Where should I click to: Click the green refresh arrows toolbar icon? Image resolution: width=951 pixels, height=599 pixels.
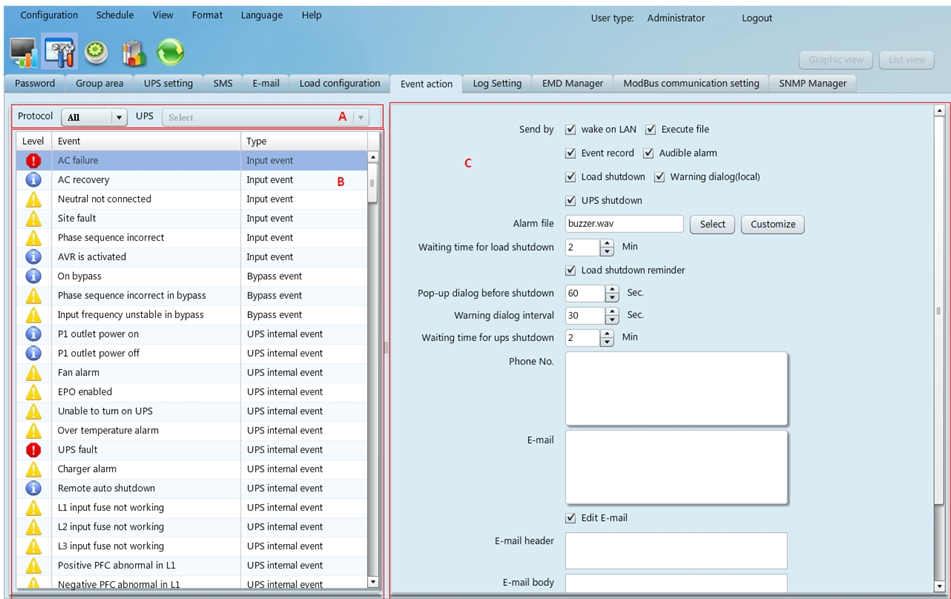[170, 52]
